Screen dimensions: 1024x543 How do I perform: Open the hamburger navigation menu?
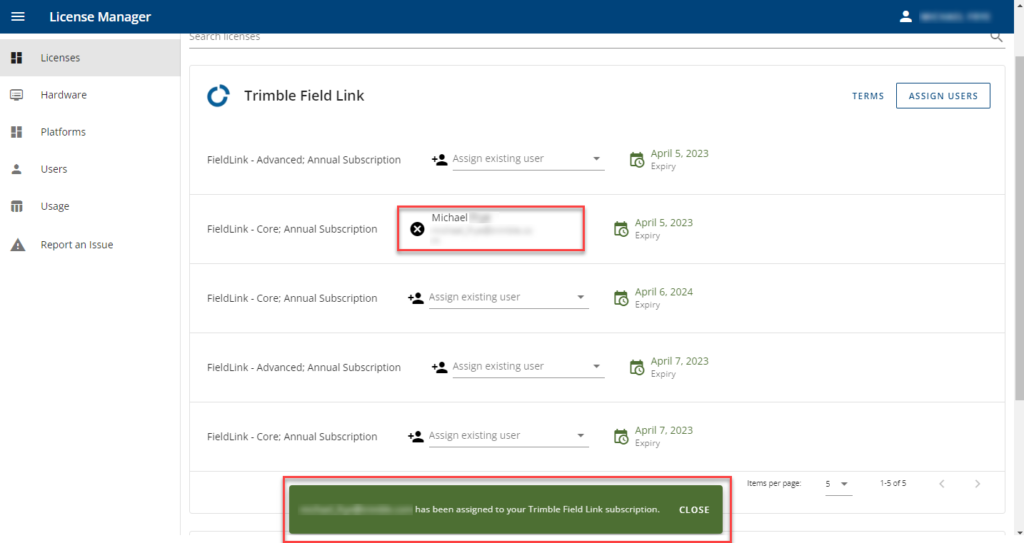pos(18,16)
